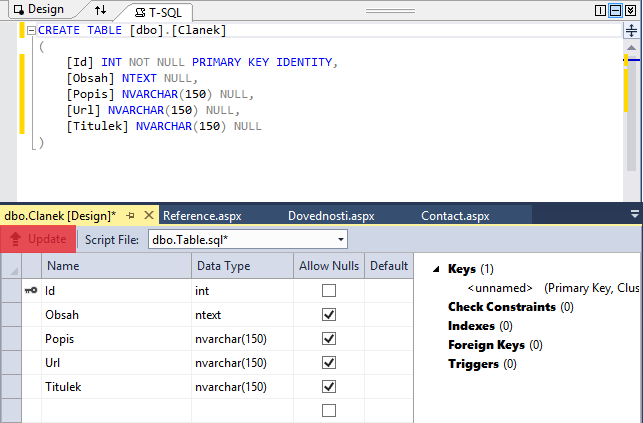Toggle Allow Nulls for Titulek column
Screen dimensions: 643x423
tap(329, 387)
